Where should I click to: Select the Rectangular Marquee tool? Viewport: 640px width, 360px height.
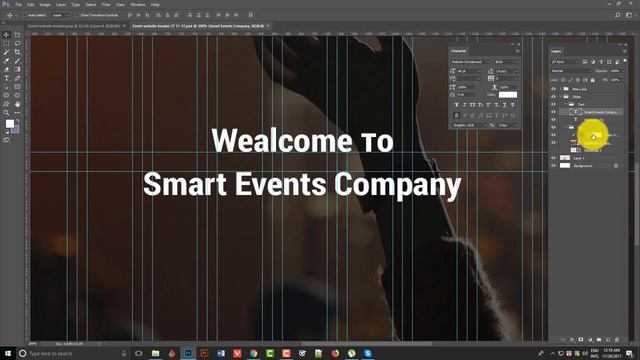coord(6,43)
